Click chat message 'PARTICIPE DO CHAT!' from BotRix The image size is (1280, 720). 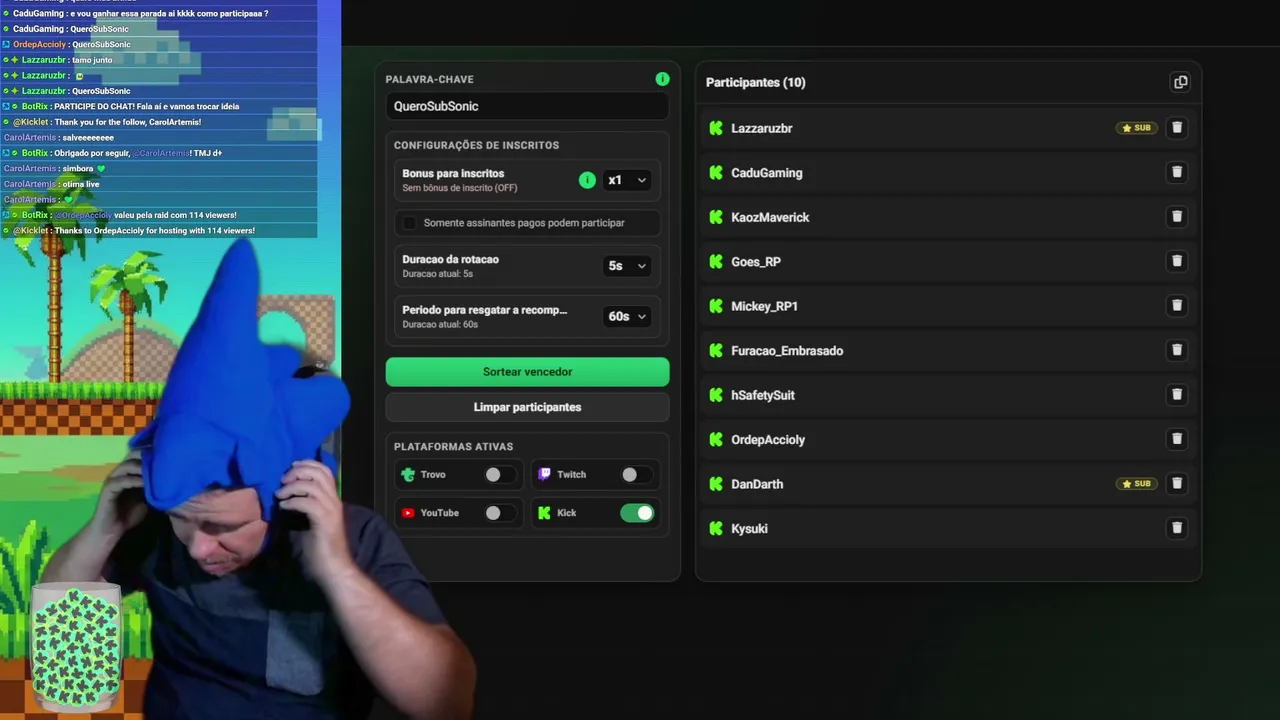click(147, 106)
